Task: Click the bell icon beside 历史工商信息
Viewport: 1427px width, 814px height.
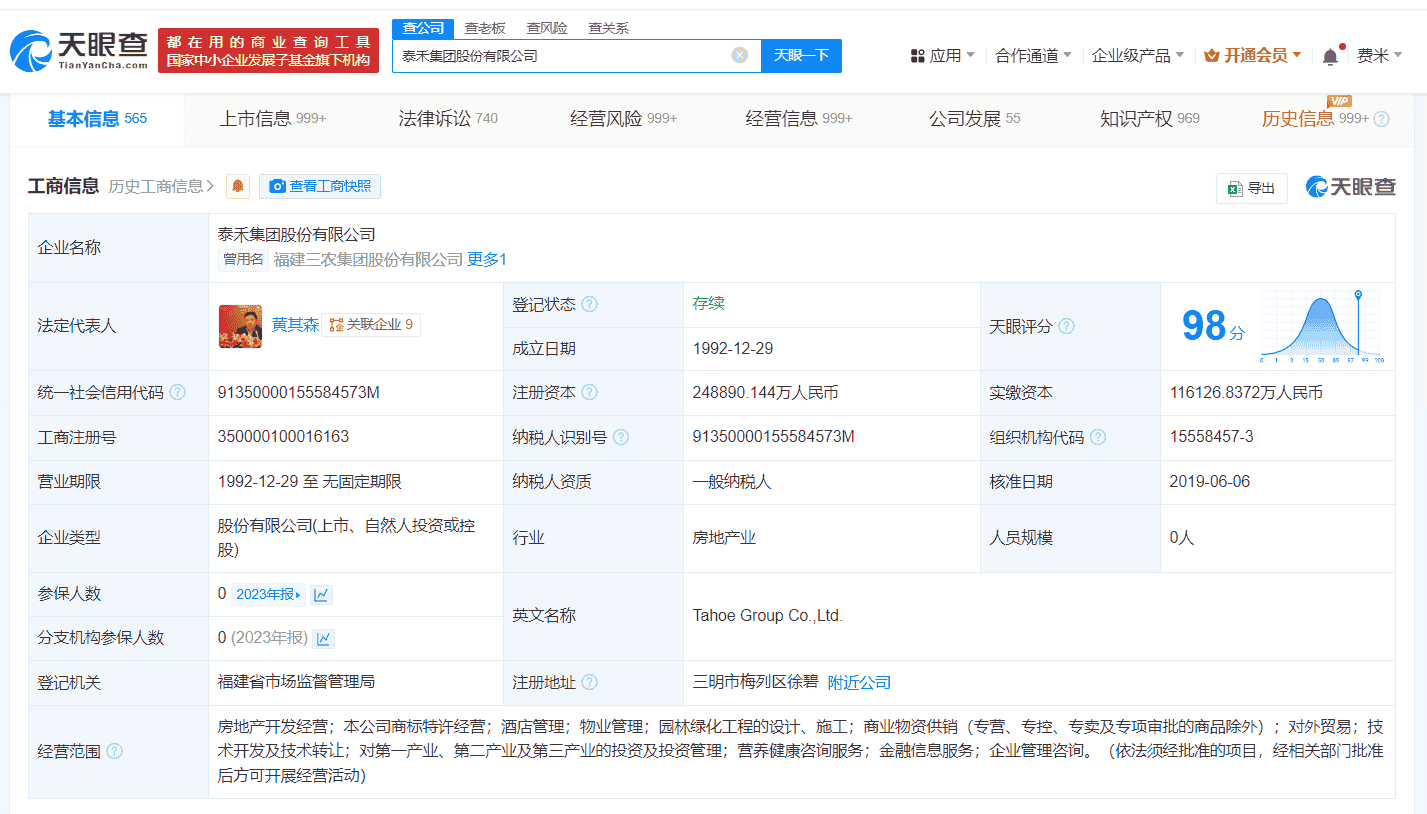Action: [x=237, y=186]
